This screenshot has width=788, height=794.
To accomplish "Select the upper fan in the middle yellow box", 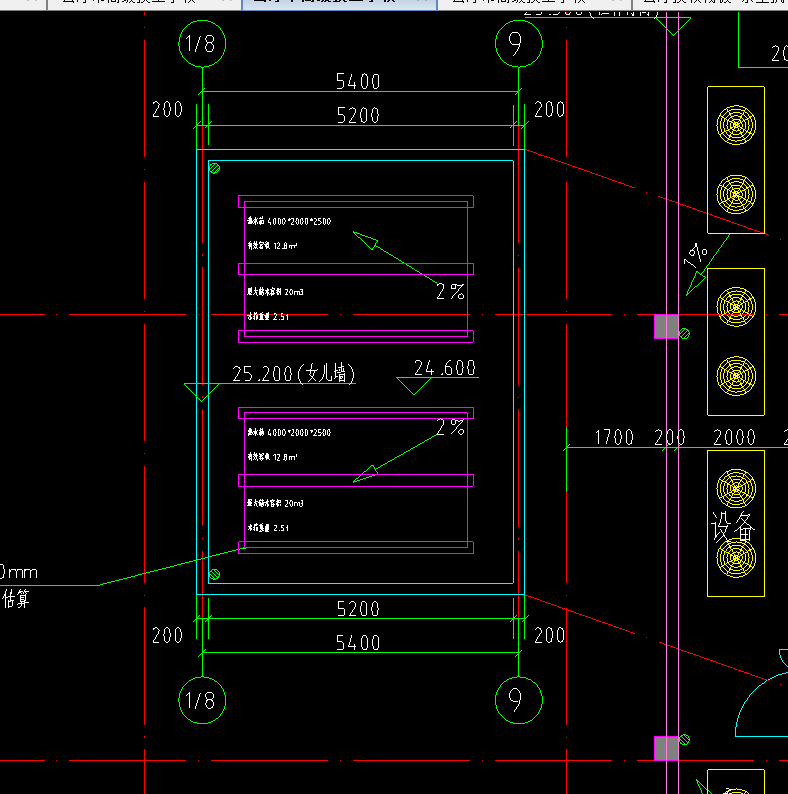I will [736, 307].
